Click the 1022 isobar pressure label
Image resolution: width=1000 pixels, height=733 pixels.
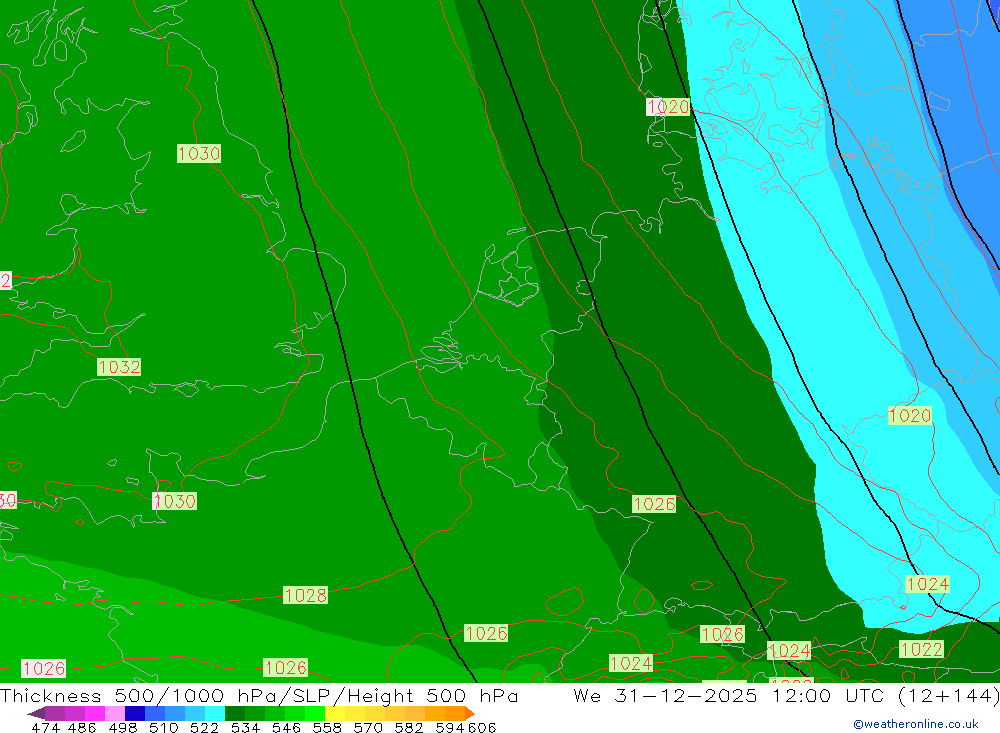click(922, 649)
